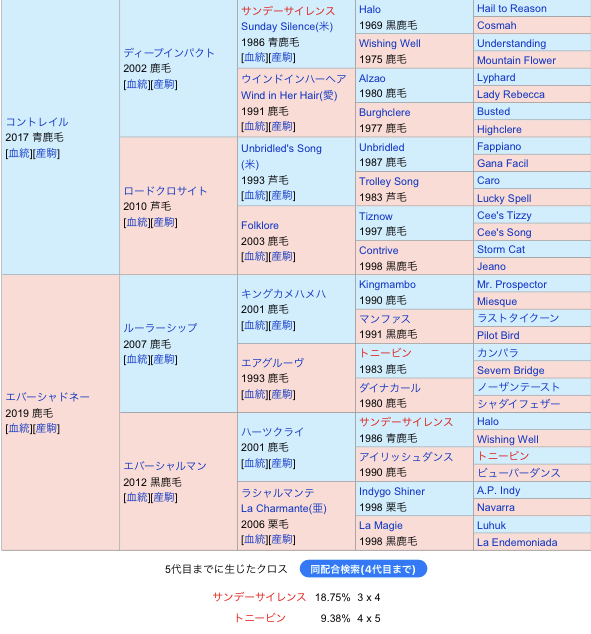Image resolution: width=591 pixels, height=634 pixels.
Task: Open the Mr. Prospector link
Action: point(512,284)
